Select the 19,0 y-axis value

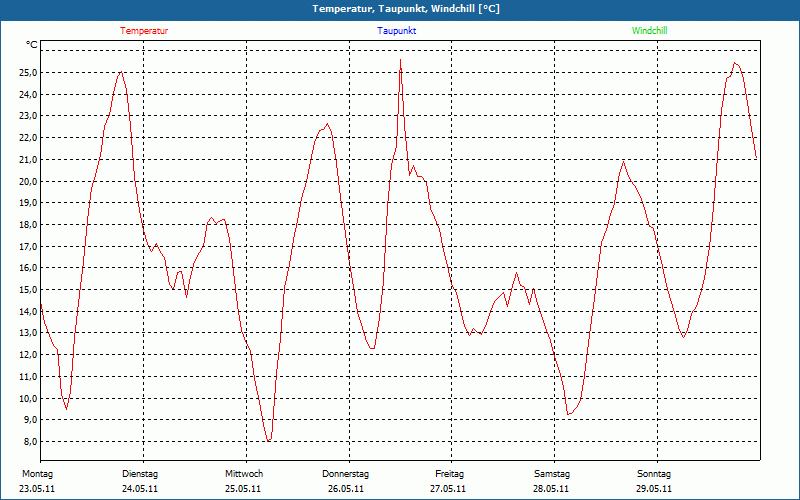28,203
